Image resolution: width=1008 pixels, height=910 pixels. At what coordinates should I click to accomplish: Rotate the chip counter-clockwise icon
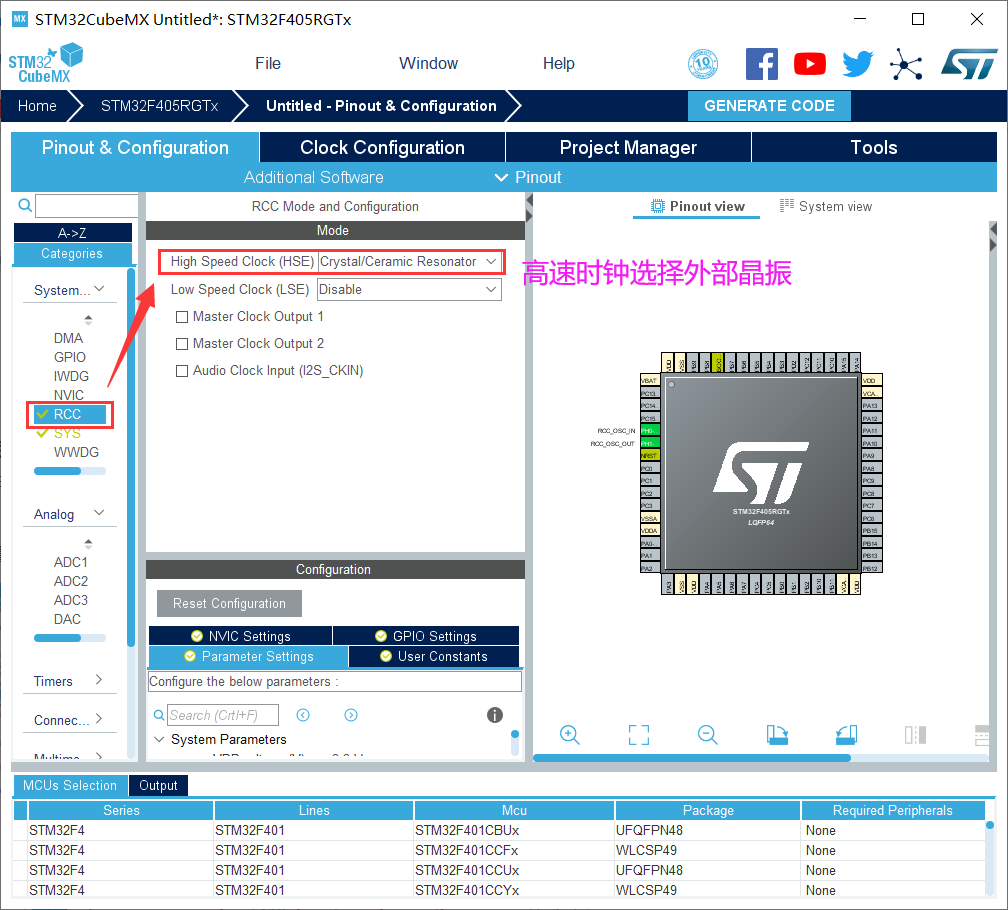[x=846, y=735]
